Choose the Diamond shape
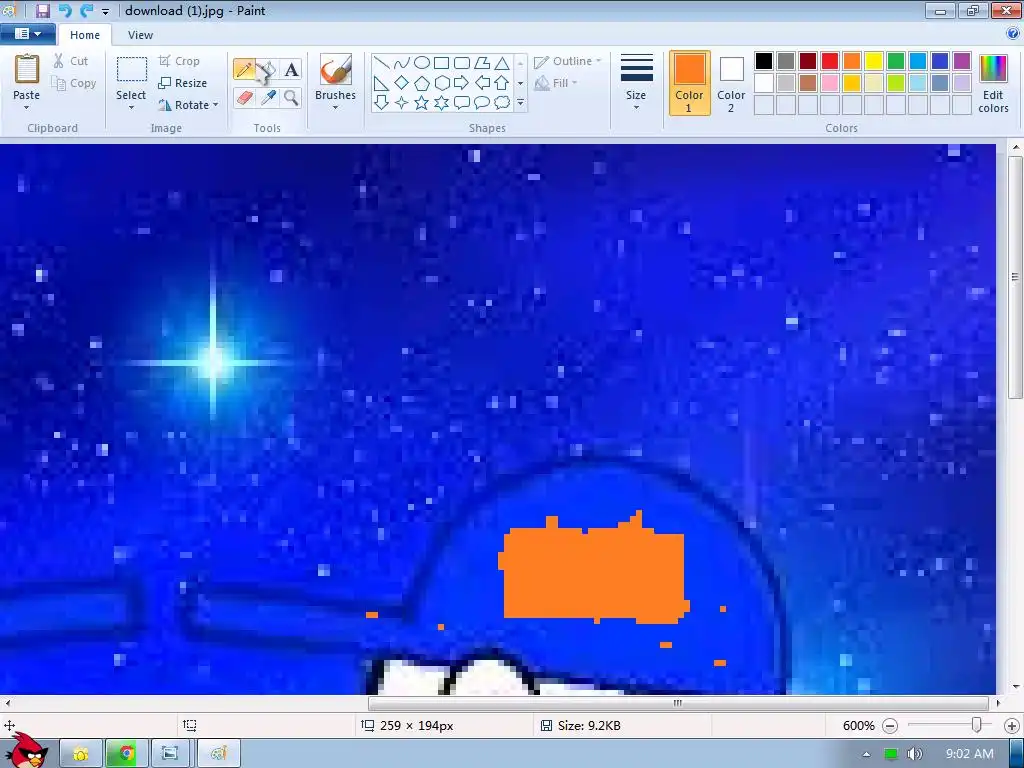1024x768 pixels. pyautogui.click(x=402, y=83)
